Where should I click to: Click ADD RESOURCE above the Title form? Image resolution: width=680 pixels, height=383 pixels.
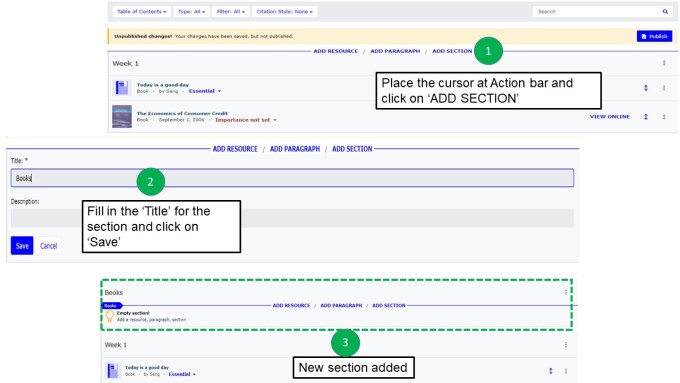click(x=235, y=149)
